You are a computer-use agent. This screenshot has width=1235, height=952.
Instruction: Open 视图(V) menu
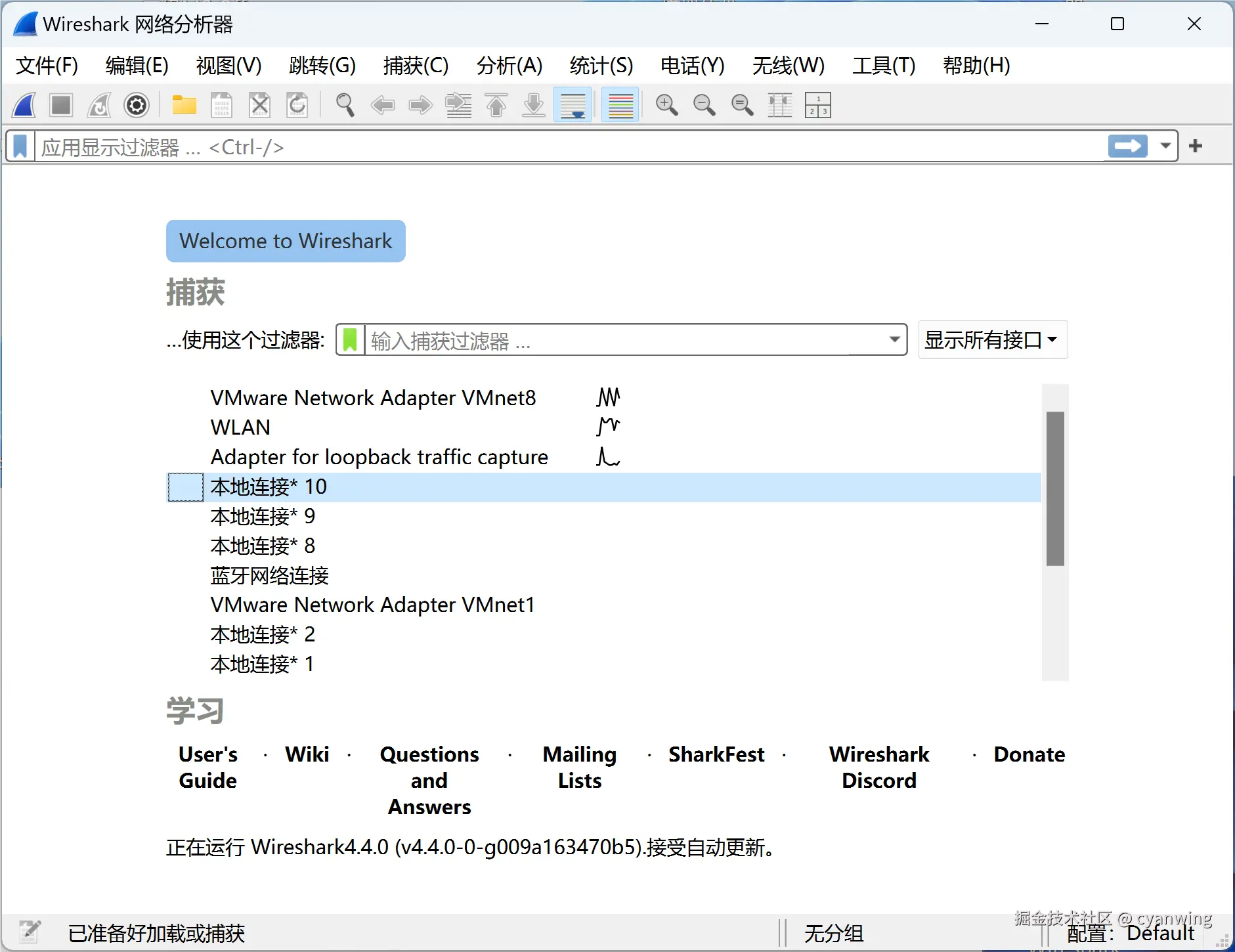228,66
